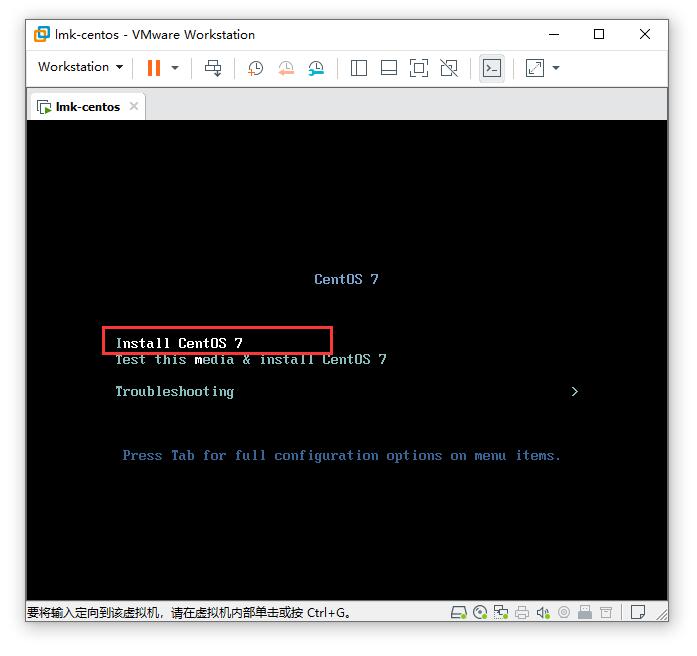Revert the VM to a snapshot
This screenshot has height=656, width=697.
[286, 68]
